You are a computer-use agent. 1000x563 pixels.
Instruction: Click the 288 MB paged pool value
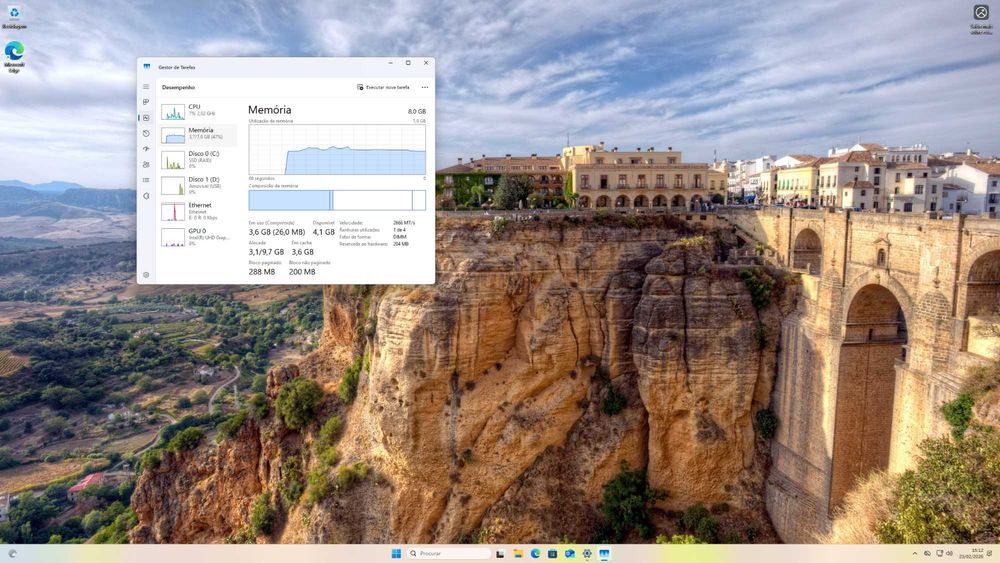click(x=261, y=272)
